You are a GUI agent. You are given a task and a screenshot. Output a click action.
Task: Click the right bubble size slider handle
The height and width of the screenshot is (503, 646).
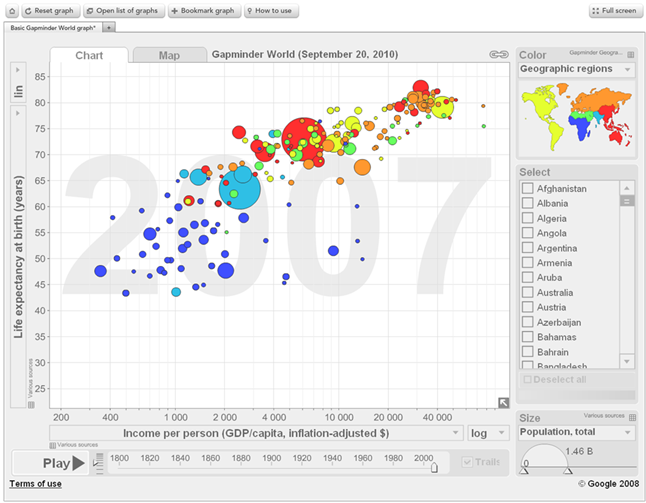[x=568, y=470]
